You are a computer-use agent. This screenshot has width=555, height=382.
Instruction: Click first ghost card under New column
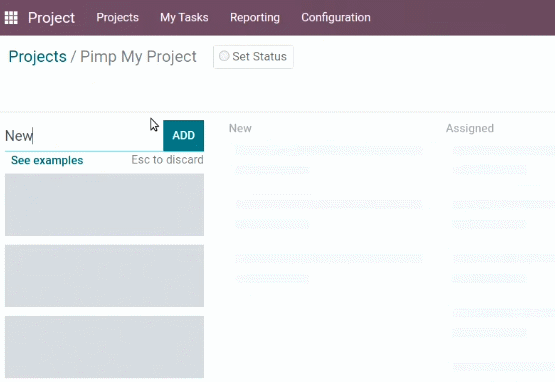point(328,160)
